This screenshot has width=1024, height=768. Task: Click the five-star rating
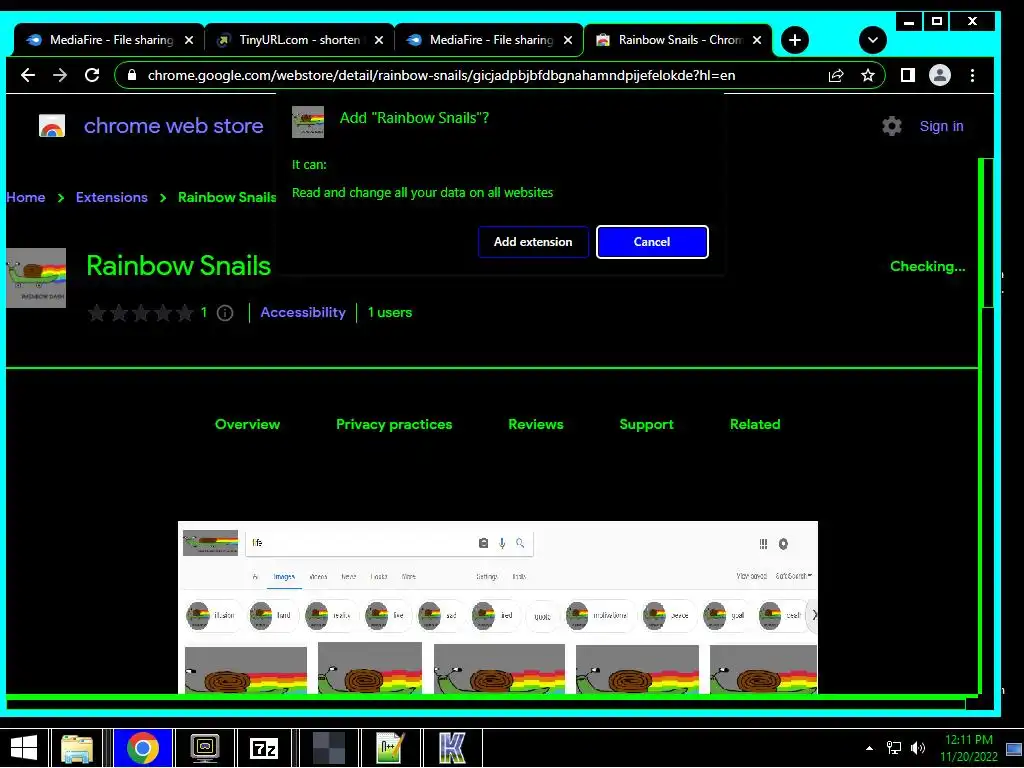[x=141, y=313]
